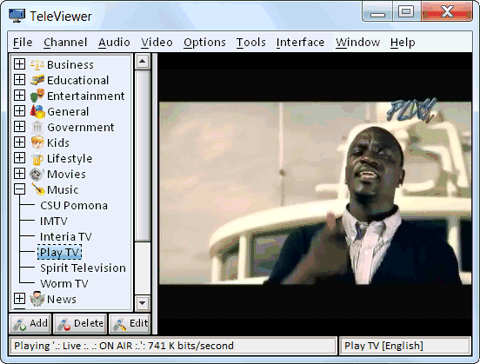Viewport: 480px width, 364px height.
Task: Maximize the TeleViewer window
Action: [406, 12]
